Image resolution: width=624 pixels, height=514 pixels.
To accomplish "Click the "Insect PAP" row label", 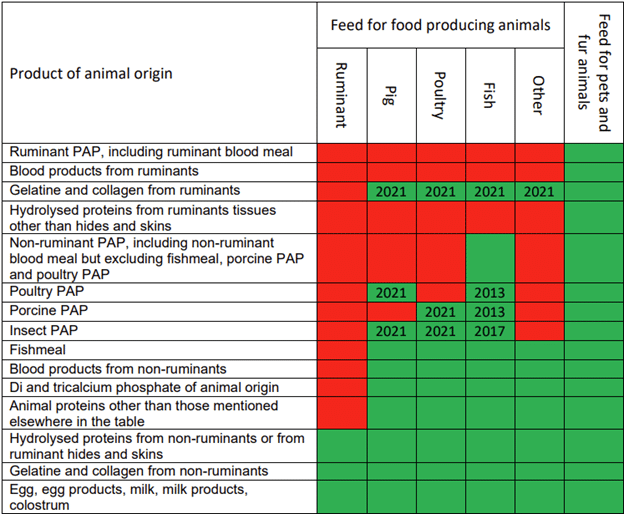I will (x=44, y=331).
